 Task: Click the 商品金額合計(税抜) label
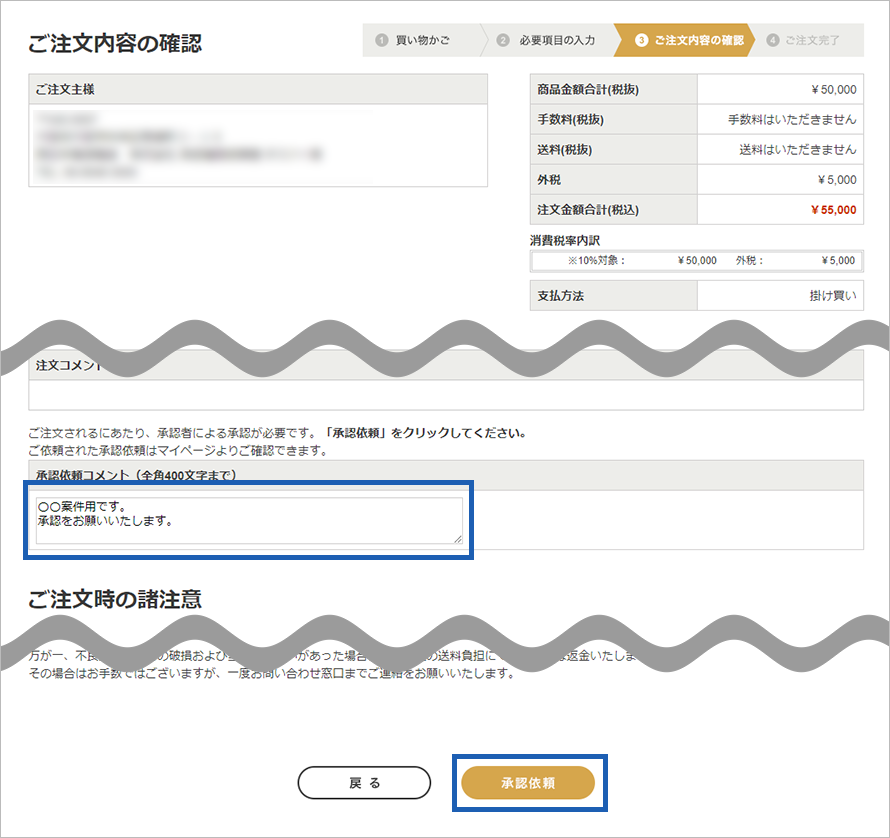[588, 90]
